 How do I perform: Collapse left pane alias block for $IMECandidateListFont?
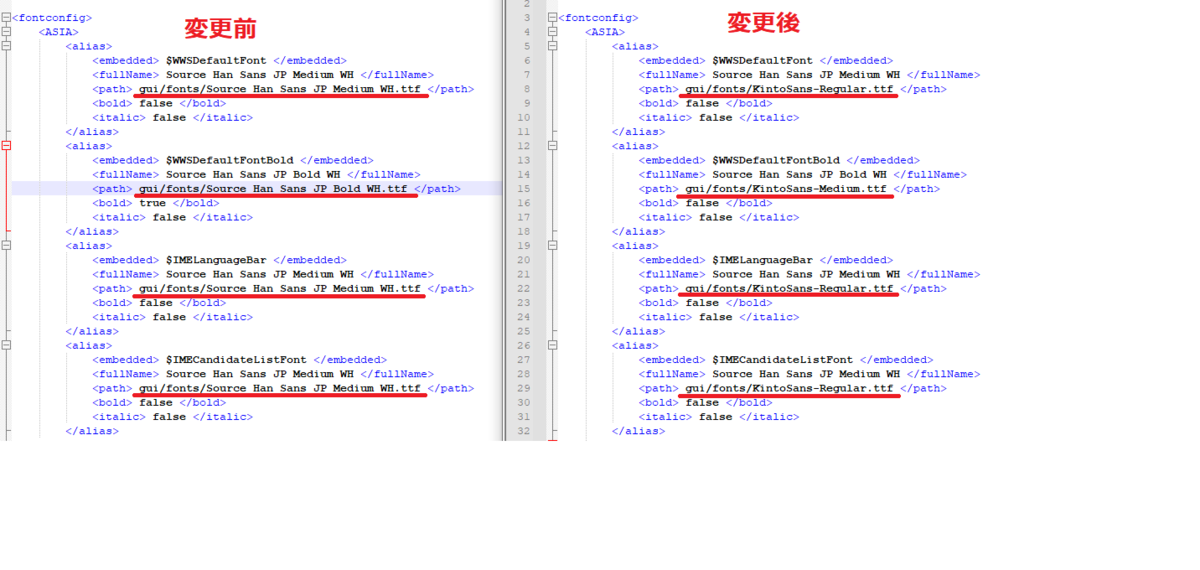coord(6,346)
